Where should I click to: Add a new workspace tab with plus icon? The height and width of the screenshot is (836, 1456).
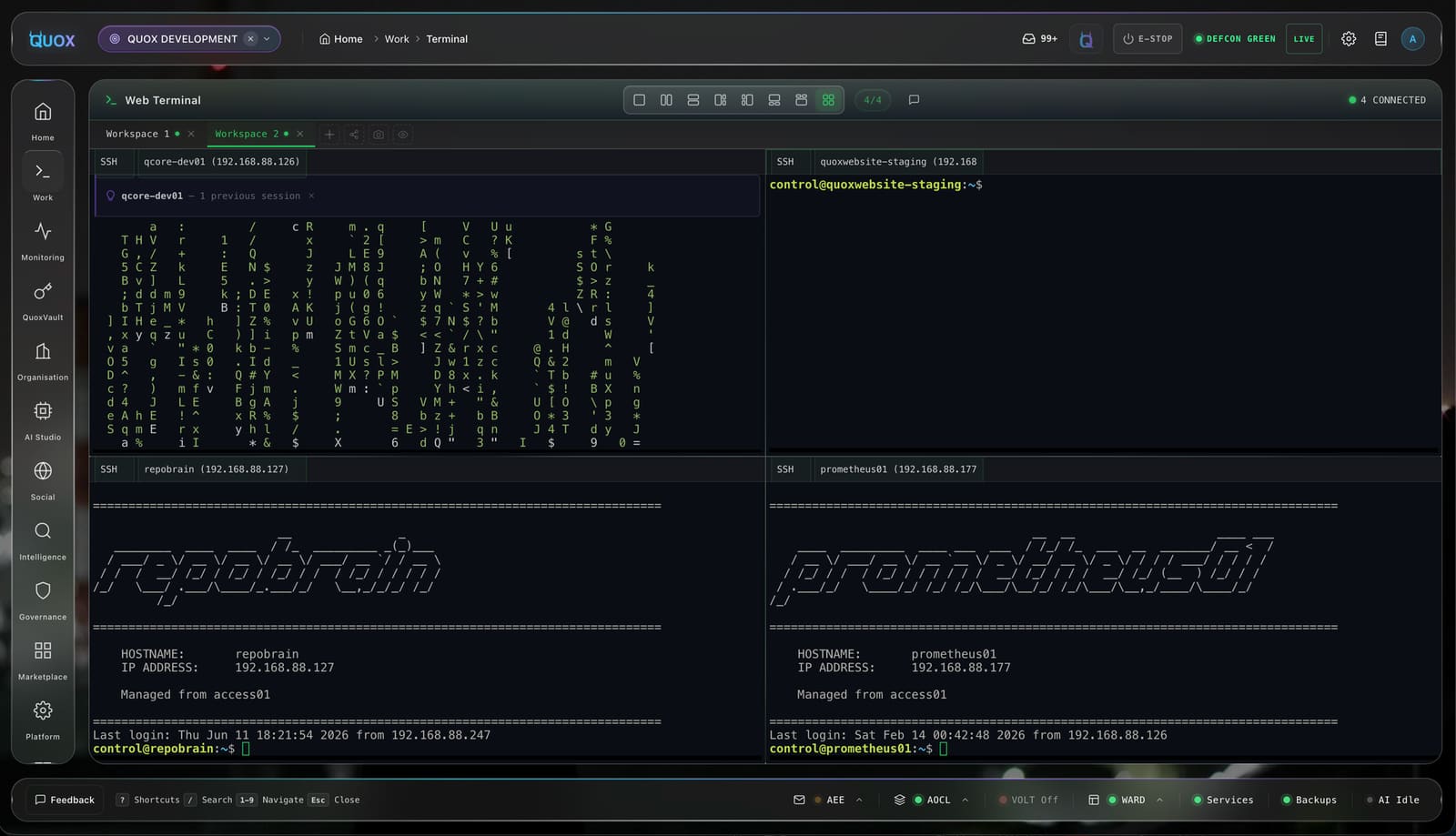coord(329,135)
